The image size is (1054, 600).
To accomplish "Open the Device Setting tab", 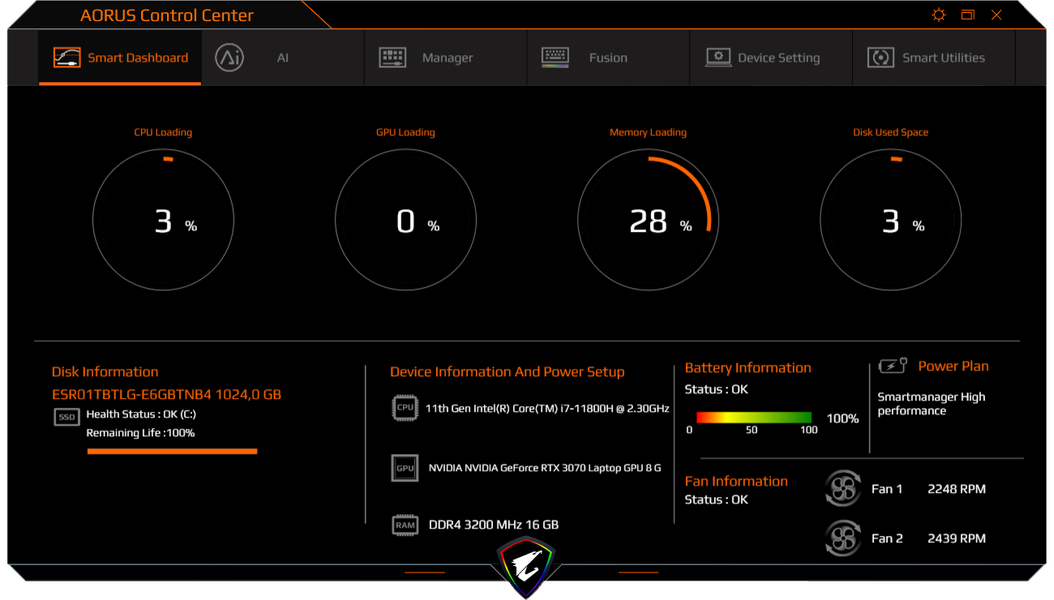I will point(771,58).
